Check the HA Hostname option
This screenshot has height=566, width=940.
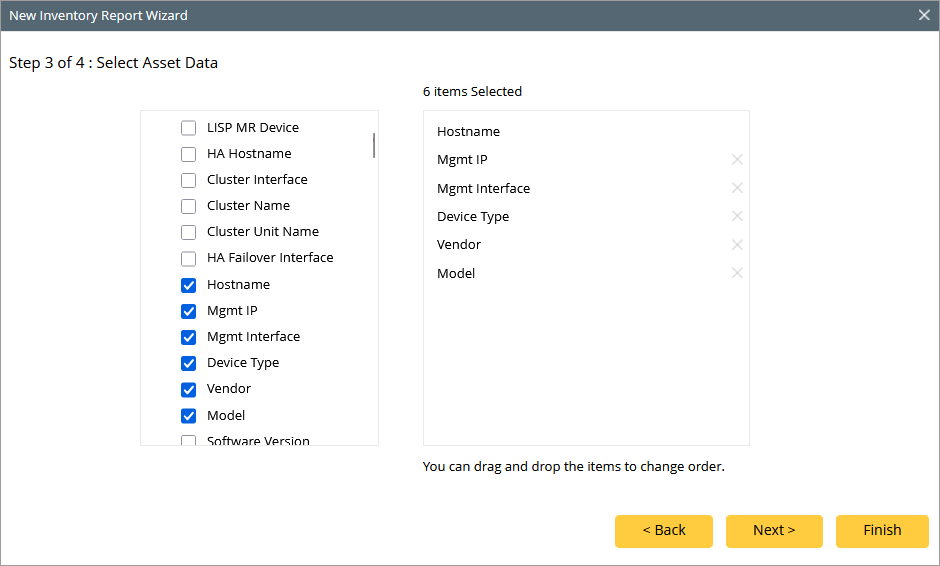coord(188,154)
